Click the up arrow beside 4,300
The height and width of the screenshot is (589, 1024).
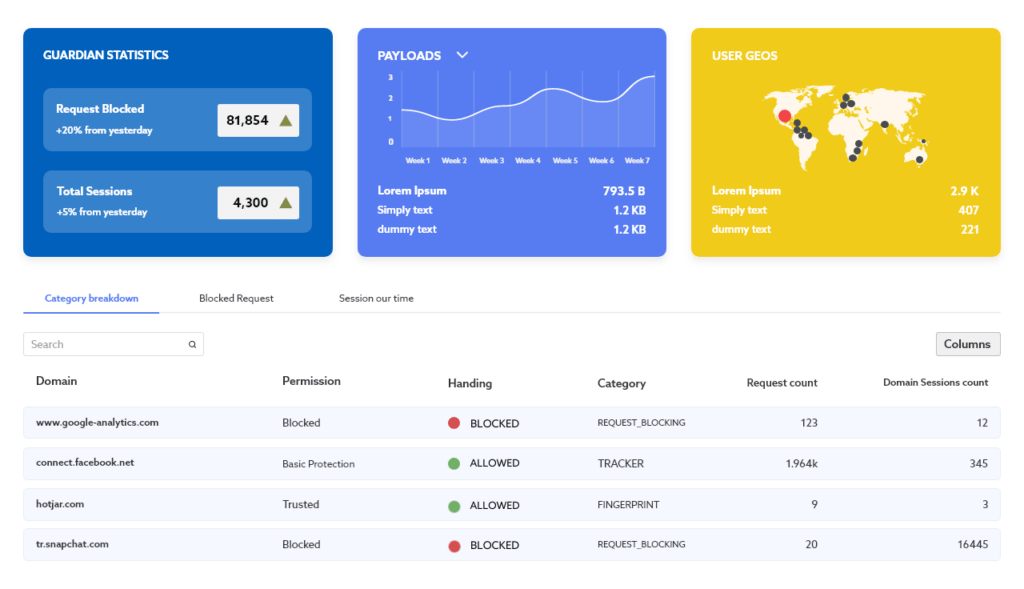tap(288, 201)
